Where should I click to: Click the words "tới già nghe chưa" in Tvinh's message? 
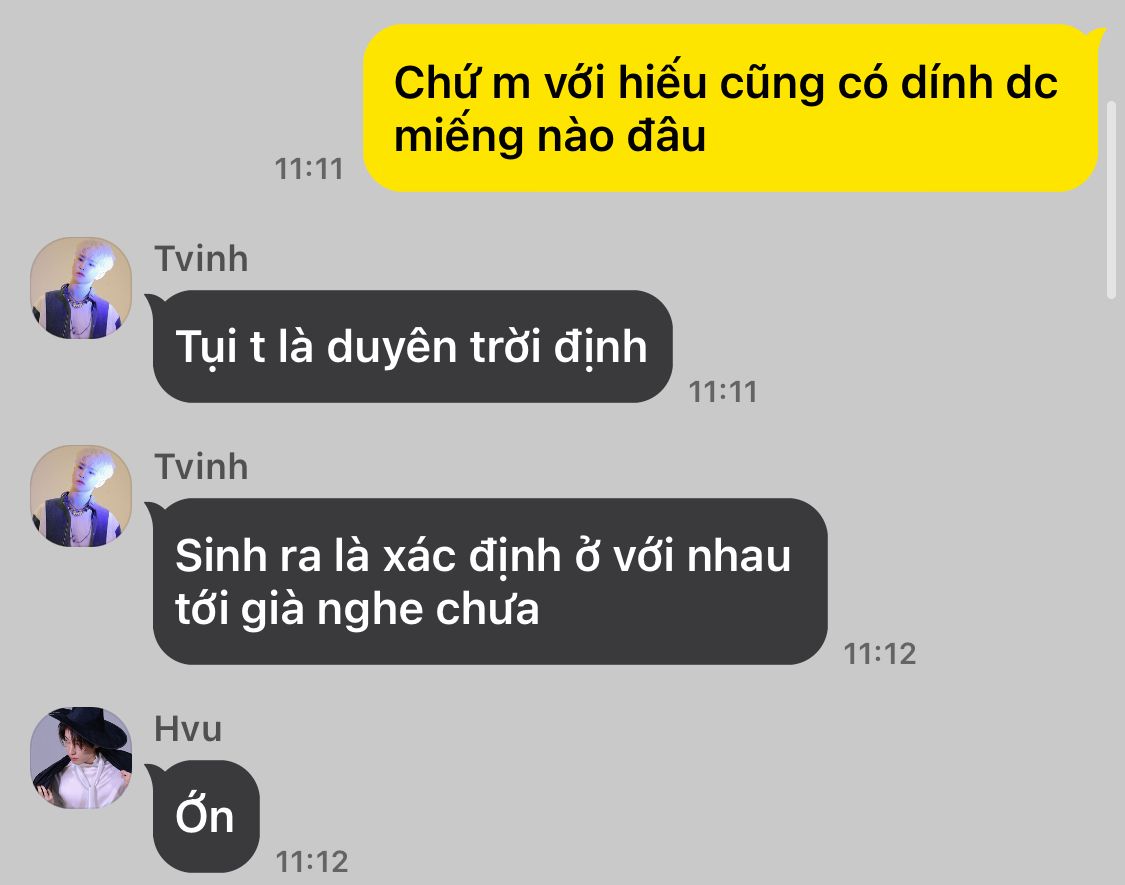pyautogui.click(x=357, y=609)
